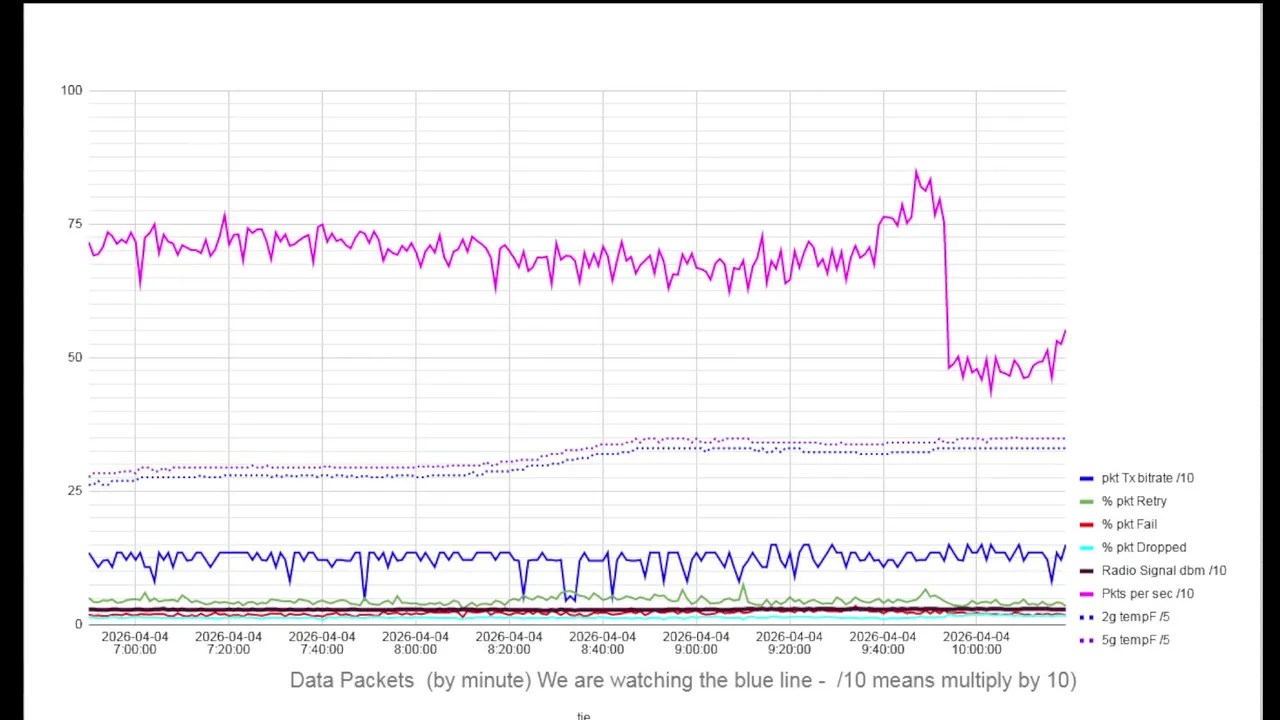Viewport: 1280px width, 720px height.
Task: Click the y-axis label 50
Action: point(75,357)
